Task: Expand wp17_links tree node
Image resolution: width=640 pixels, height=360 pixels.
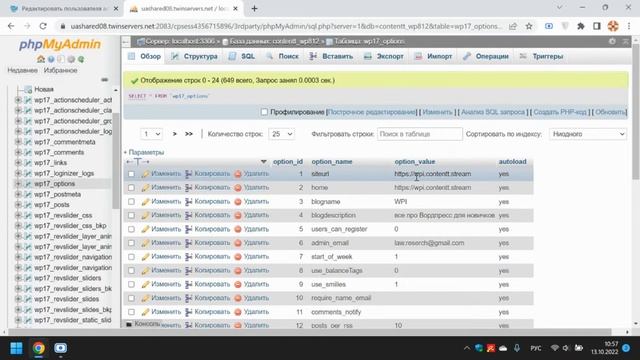Action: [18, 163]
